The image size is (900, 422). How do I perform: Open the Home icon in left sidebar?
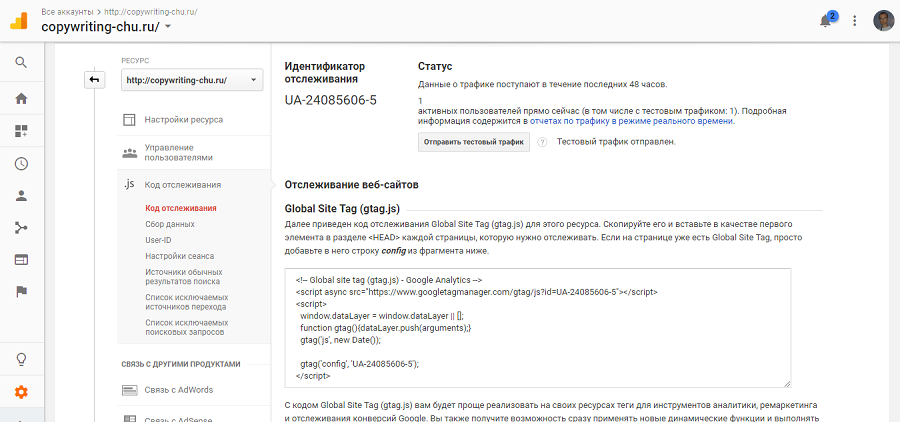tap(21, 98)
